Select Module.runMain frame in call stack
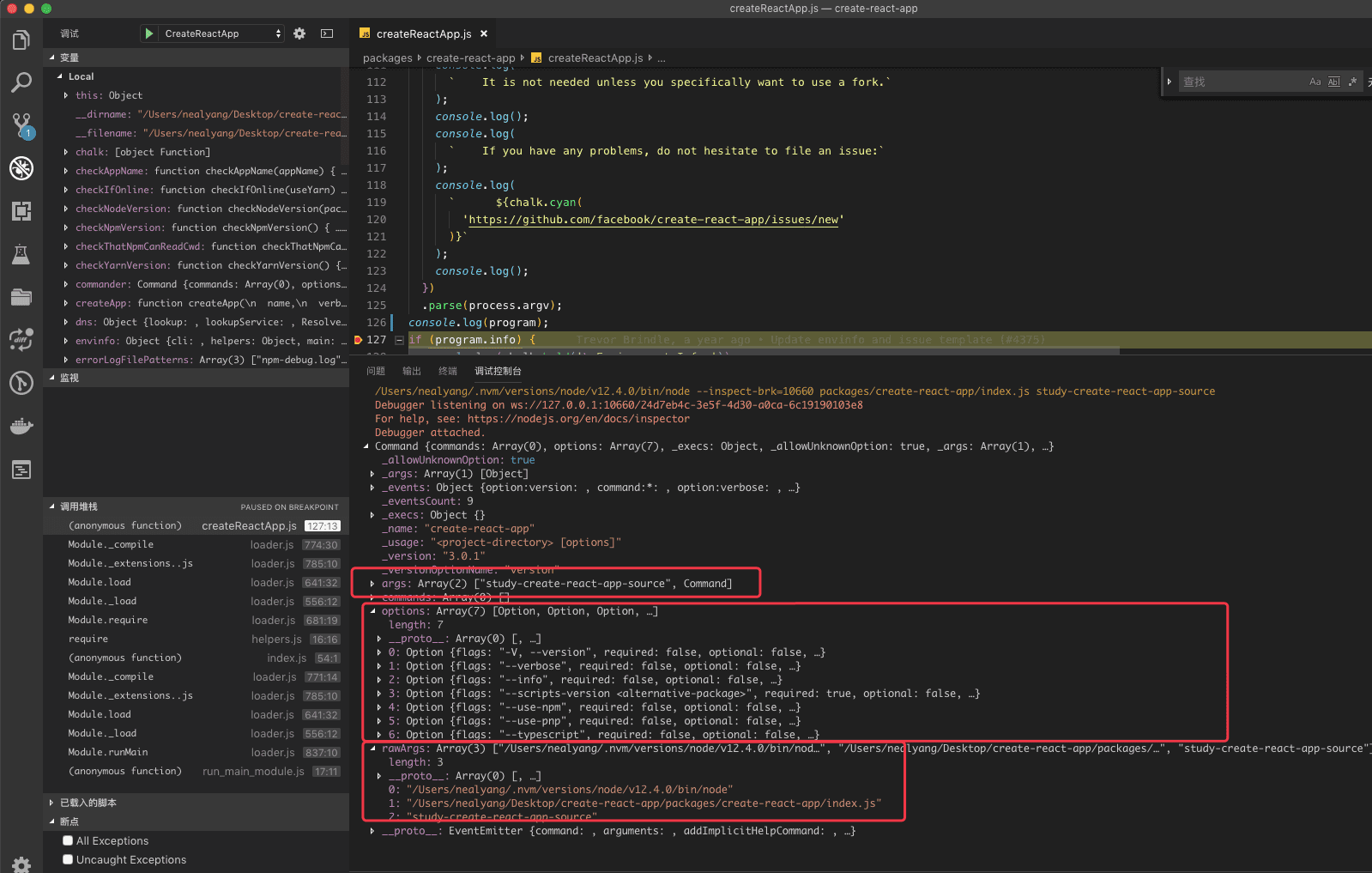The image size is (1372, 873). click(x=108, y=752)
